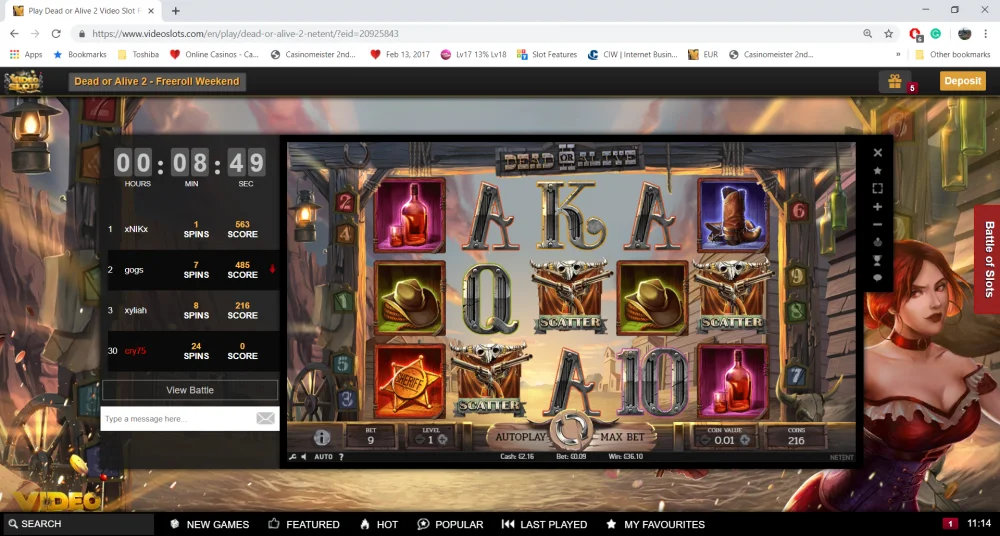This screenshot has height=536, width=1000.
Task: Open the game help question mark
Action: pos(341,457)
